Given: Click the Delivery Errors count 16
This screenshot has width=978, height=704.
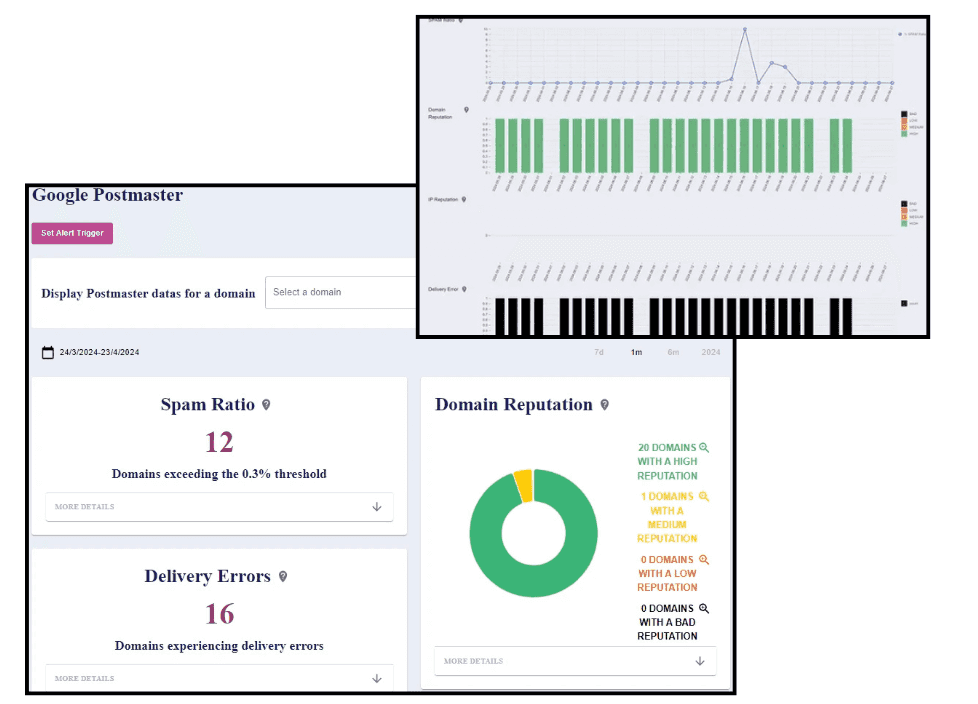Looking at the screenshot, I should point(220,614).
